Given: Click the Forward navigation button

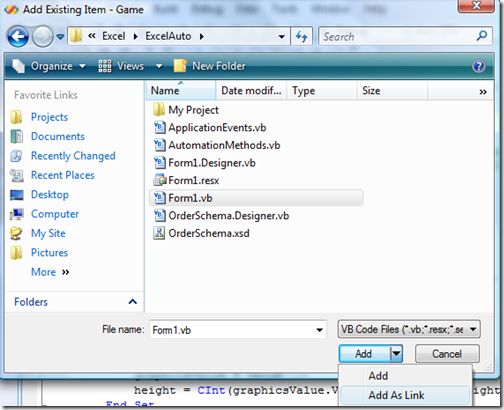Looking at the screenshot, I should (42, 36).
